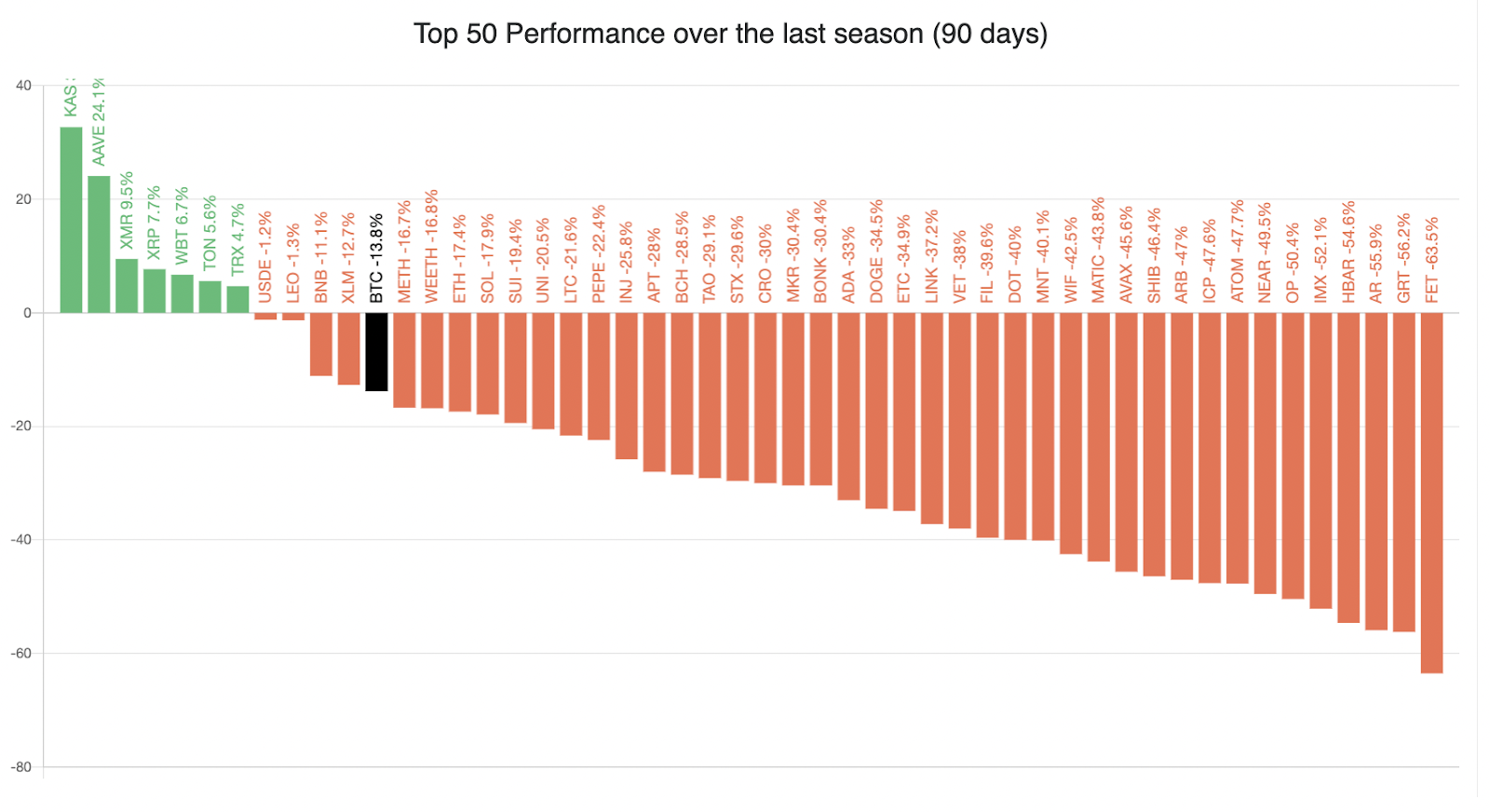Click the 40 y-axis tick label
The image size is (1490, 812).
23,86
